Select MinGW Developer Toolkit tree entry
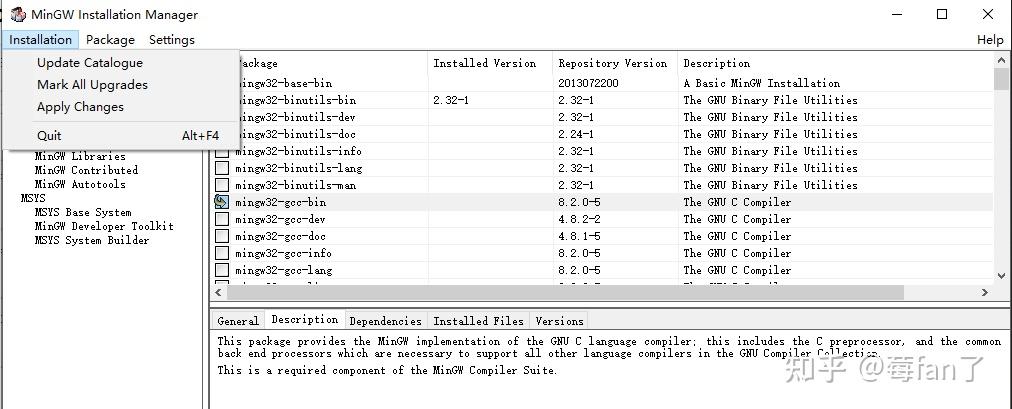The image size is (1012, 409). point(104,226)
